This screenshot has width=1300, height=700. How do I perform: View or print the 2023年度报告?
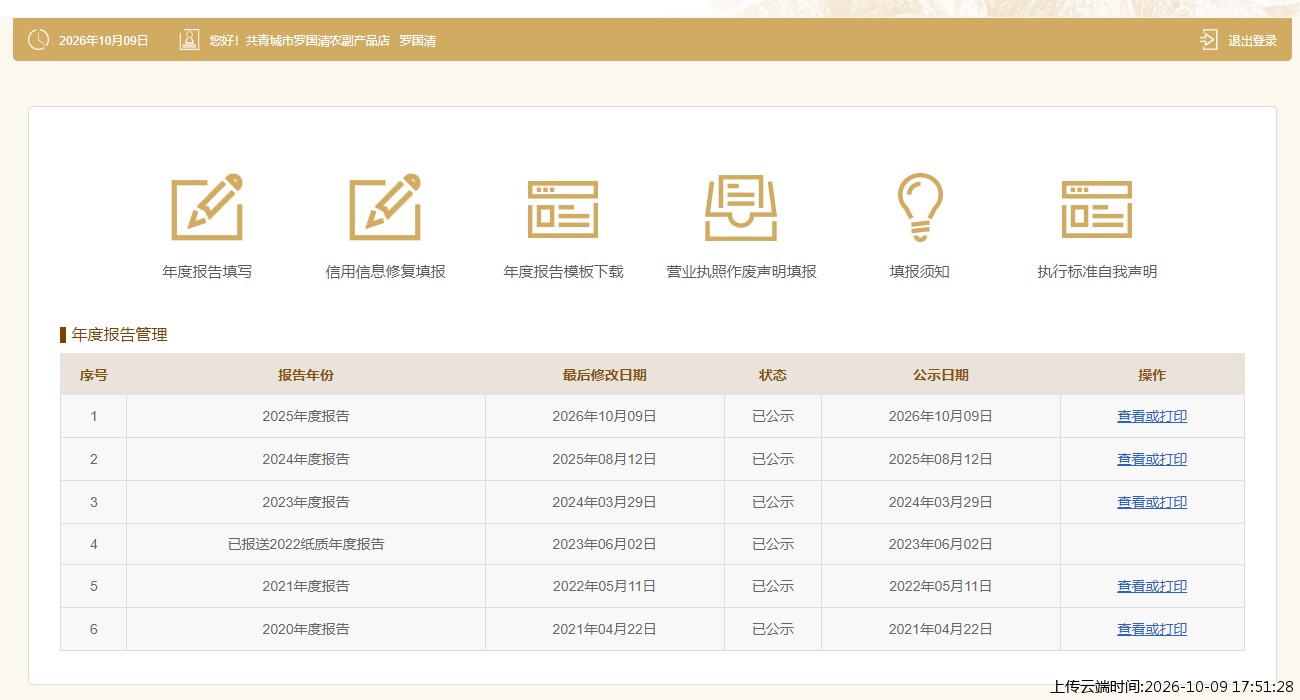(x=1152, y=502)
